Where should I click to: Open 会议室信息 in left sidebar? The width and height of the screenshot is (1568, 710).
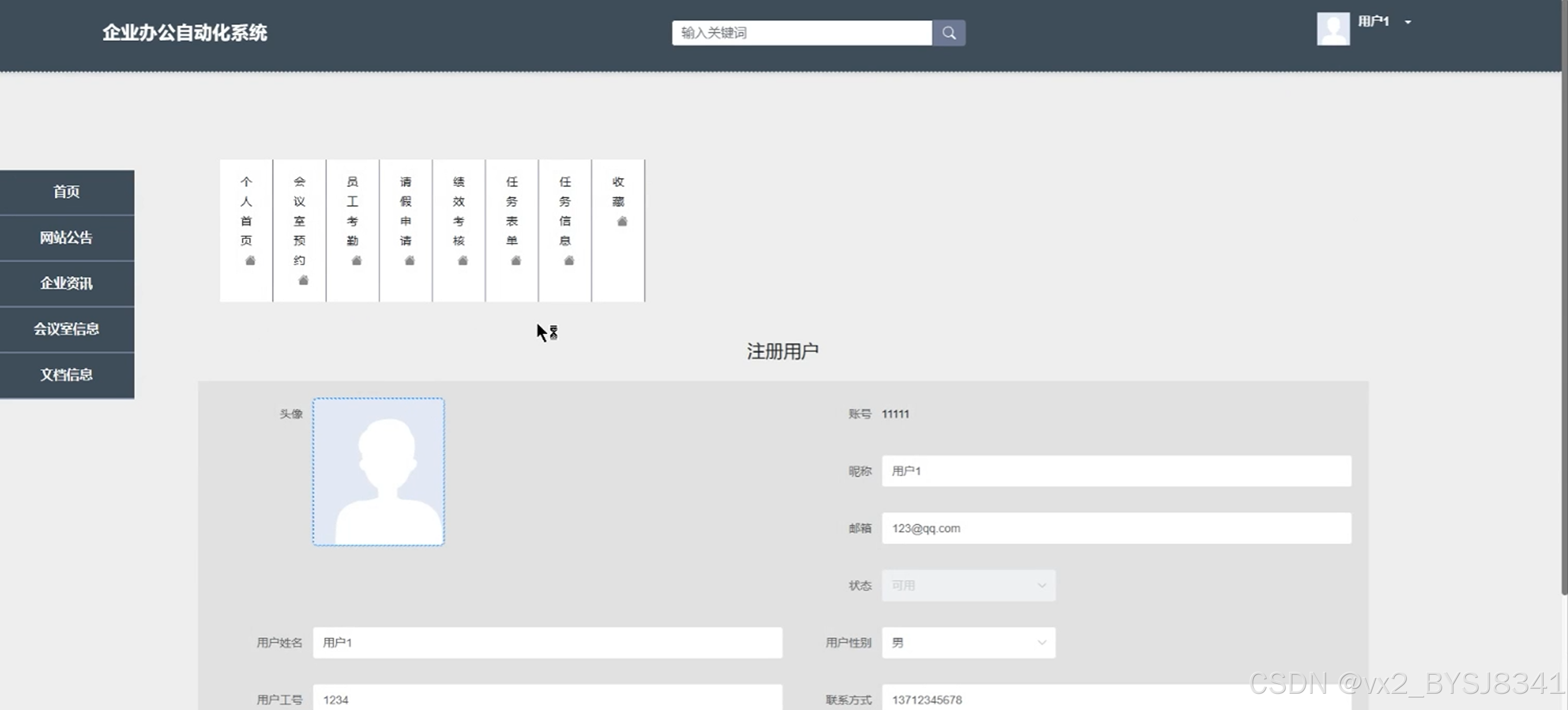click(66, 328)
